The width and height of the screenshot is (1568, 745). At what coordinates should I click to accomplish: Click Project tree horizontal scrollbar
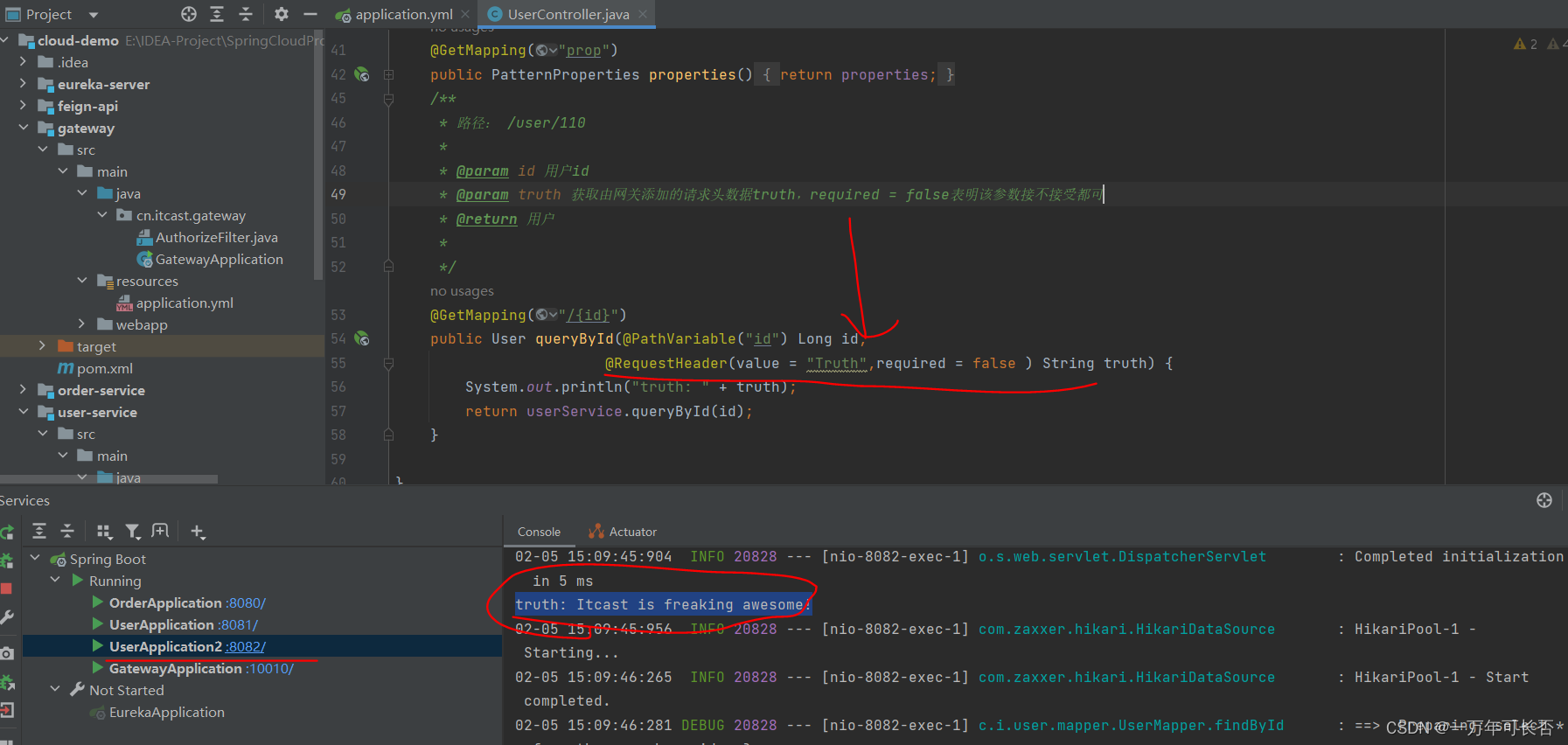click(108, 479)
